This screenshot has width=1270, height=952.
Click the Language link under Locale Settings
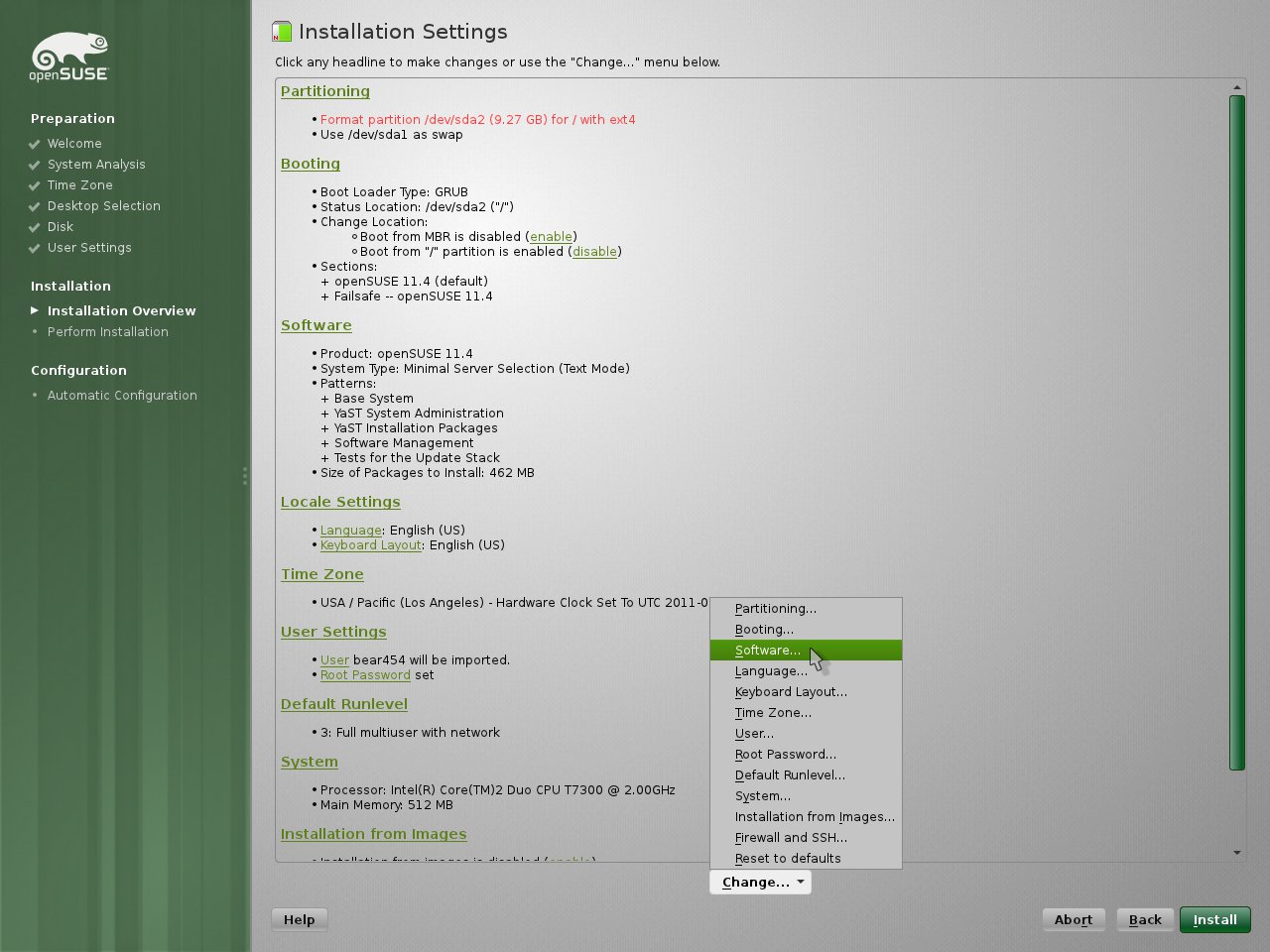351,531
